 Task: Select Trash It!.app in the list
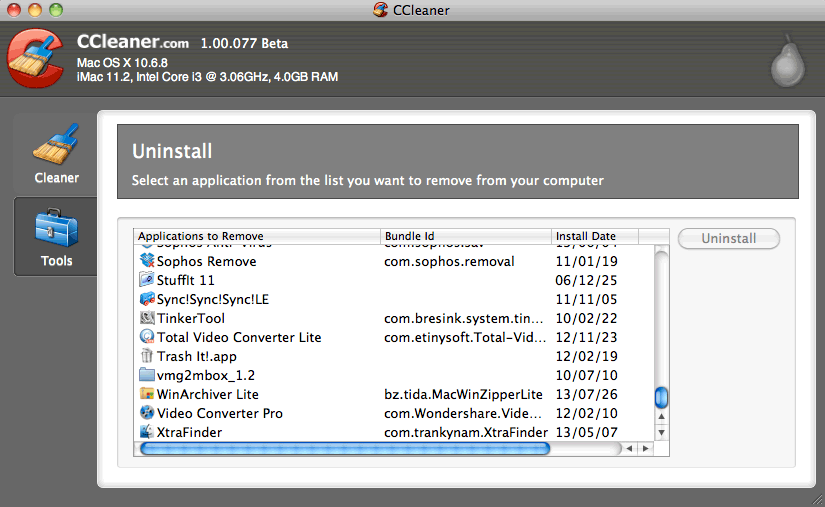click(x=197, y=357)
